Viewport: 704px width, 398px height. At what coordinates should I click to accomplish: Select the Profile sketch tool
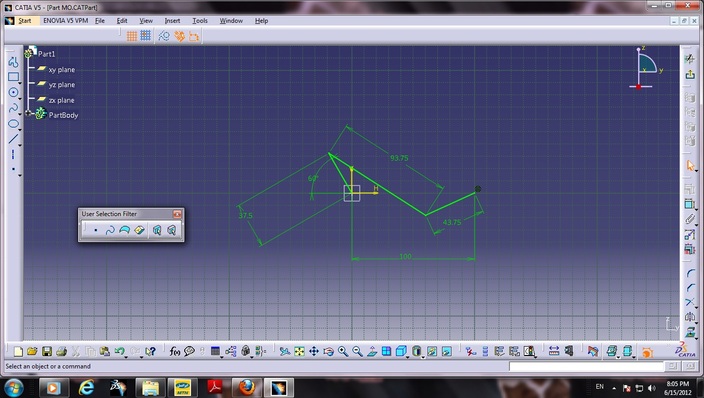(x=13, y=62)
